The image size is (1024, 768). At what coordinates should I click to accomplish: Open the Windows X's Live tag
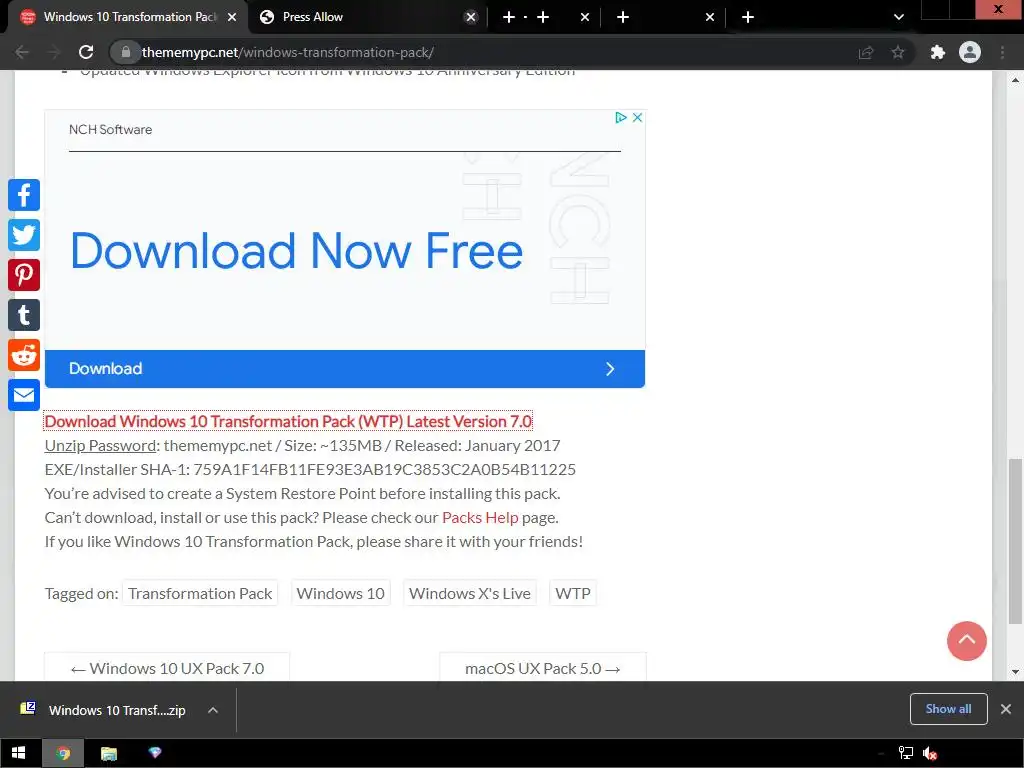pos(470,593)
